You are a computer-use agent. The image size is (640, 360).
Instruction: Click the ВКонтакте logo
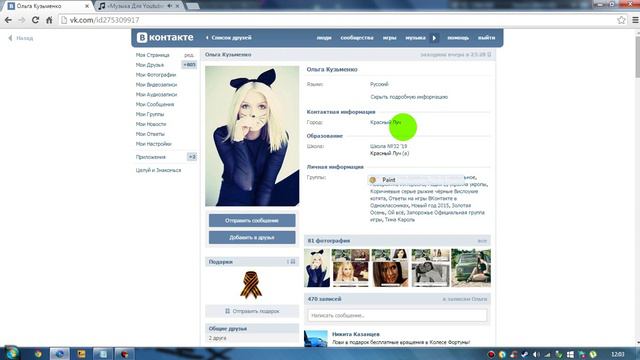coord(165,38)
